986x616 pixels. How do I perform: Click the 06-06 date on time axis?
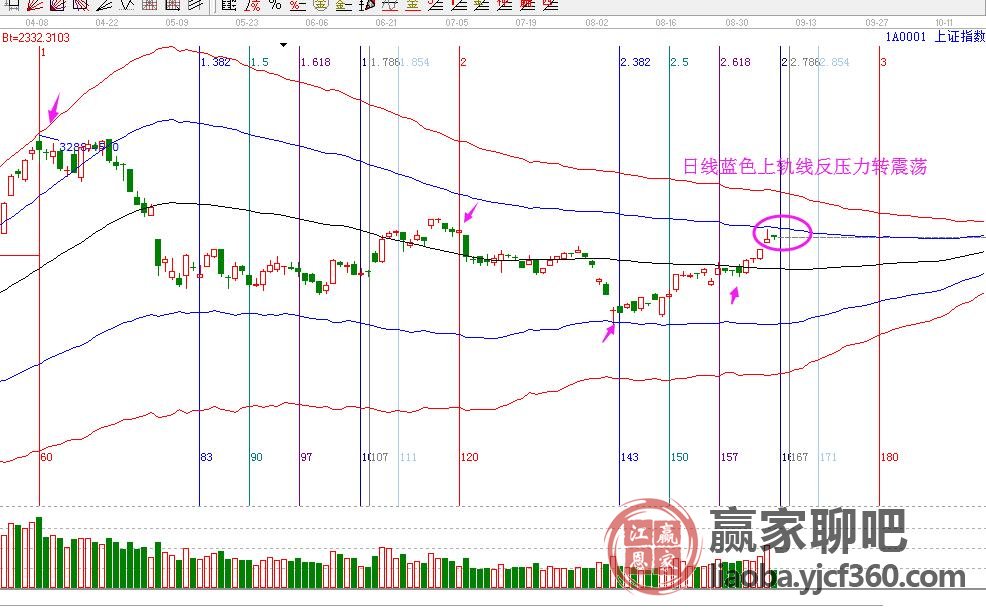(317, 23)
